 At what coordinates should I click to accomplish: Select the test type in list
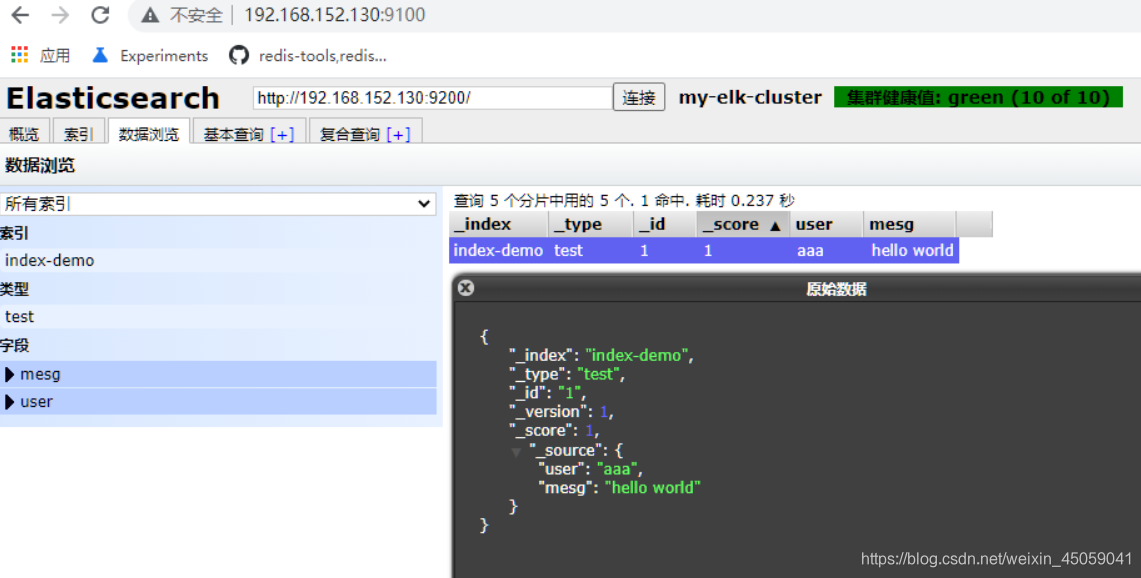pos(20,317)
